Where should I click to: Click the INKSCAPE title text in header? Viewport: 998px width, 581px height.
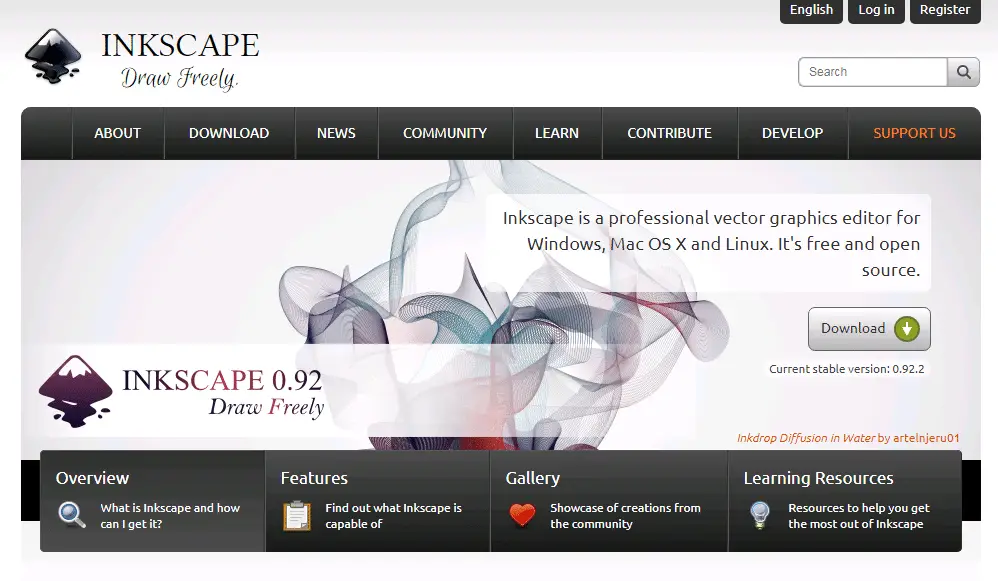(x=180, y=46)
